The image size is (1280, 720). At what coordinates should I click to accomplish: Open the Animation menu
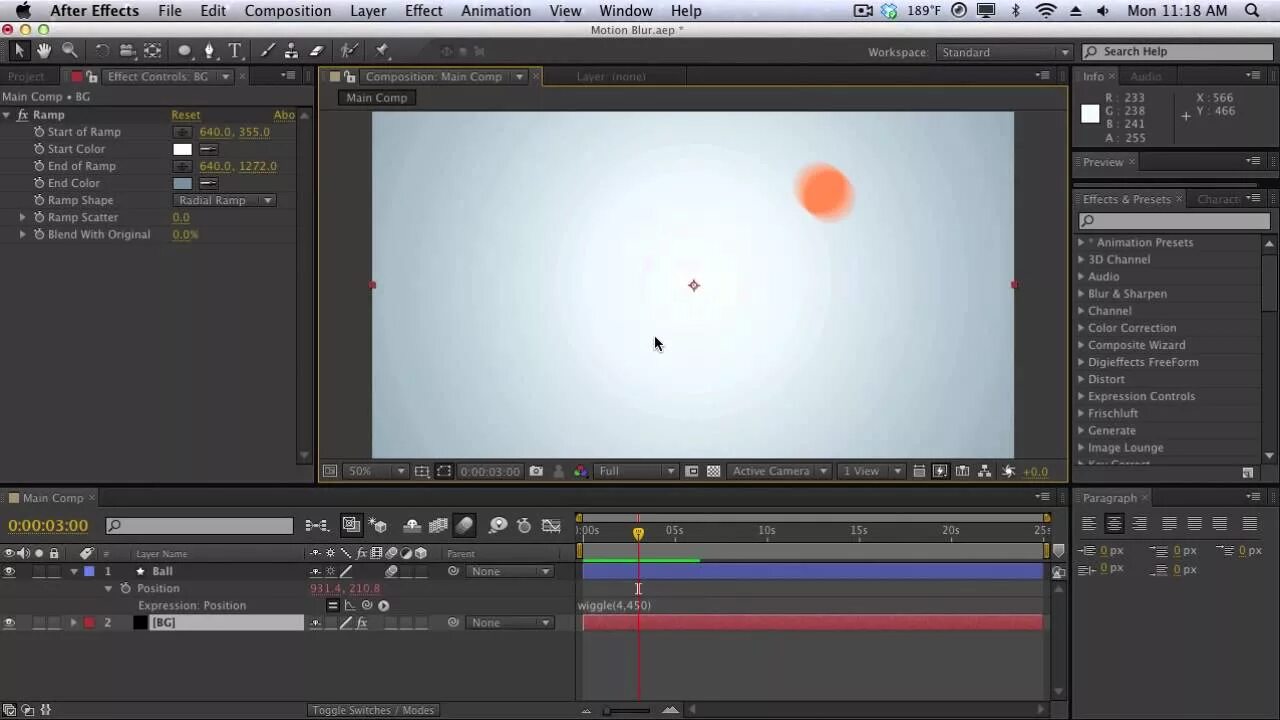click(496, 11)
